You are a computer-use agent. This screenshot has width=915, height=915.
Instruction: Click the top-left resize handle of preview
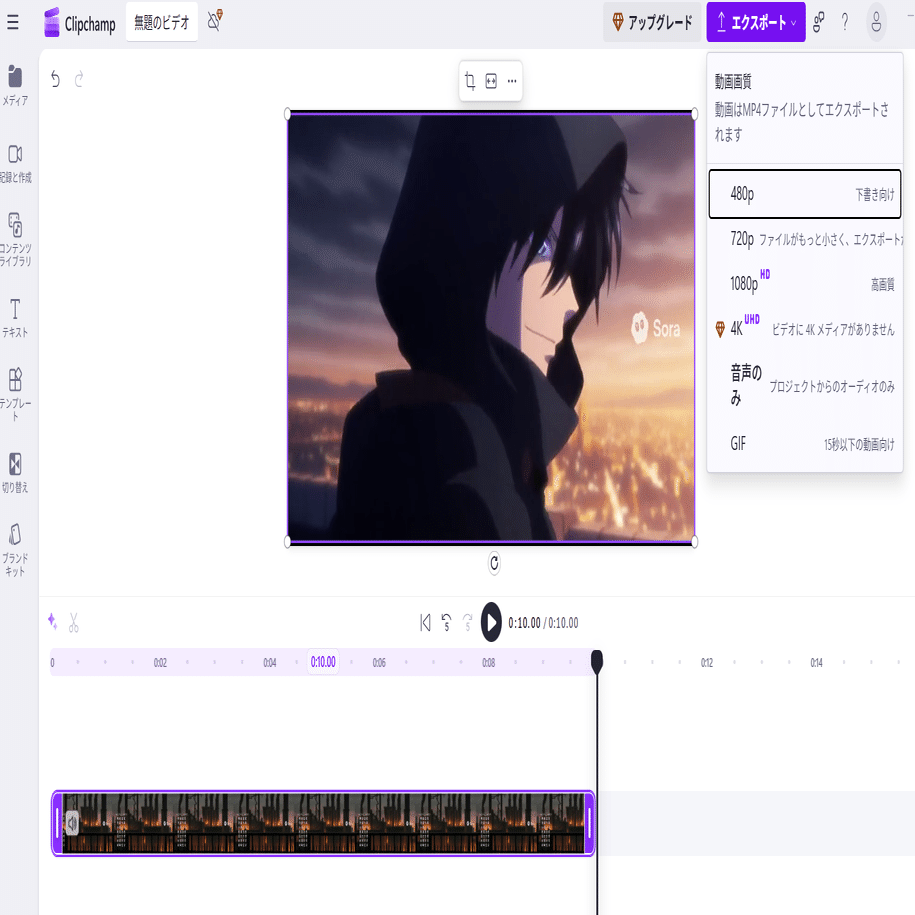[x=288, y=114]
